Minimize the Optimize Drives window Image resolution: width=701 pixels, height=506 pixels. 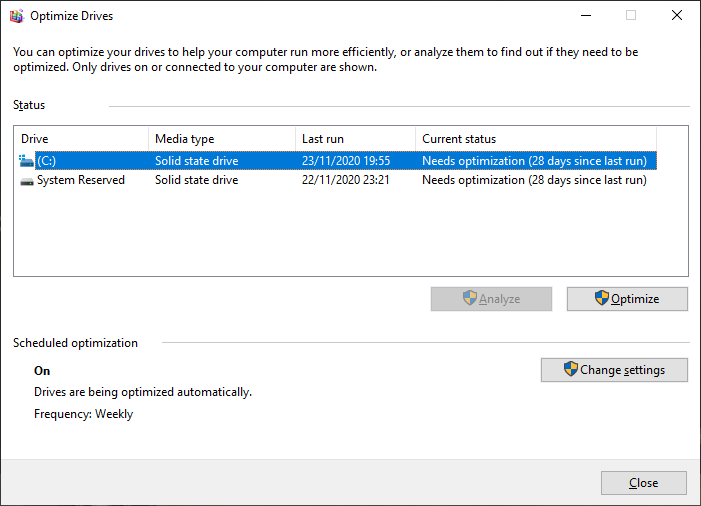585,16
